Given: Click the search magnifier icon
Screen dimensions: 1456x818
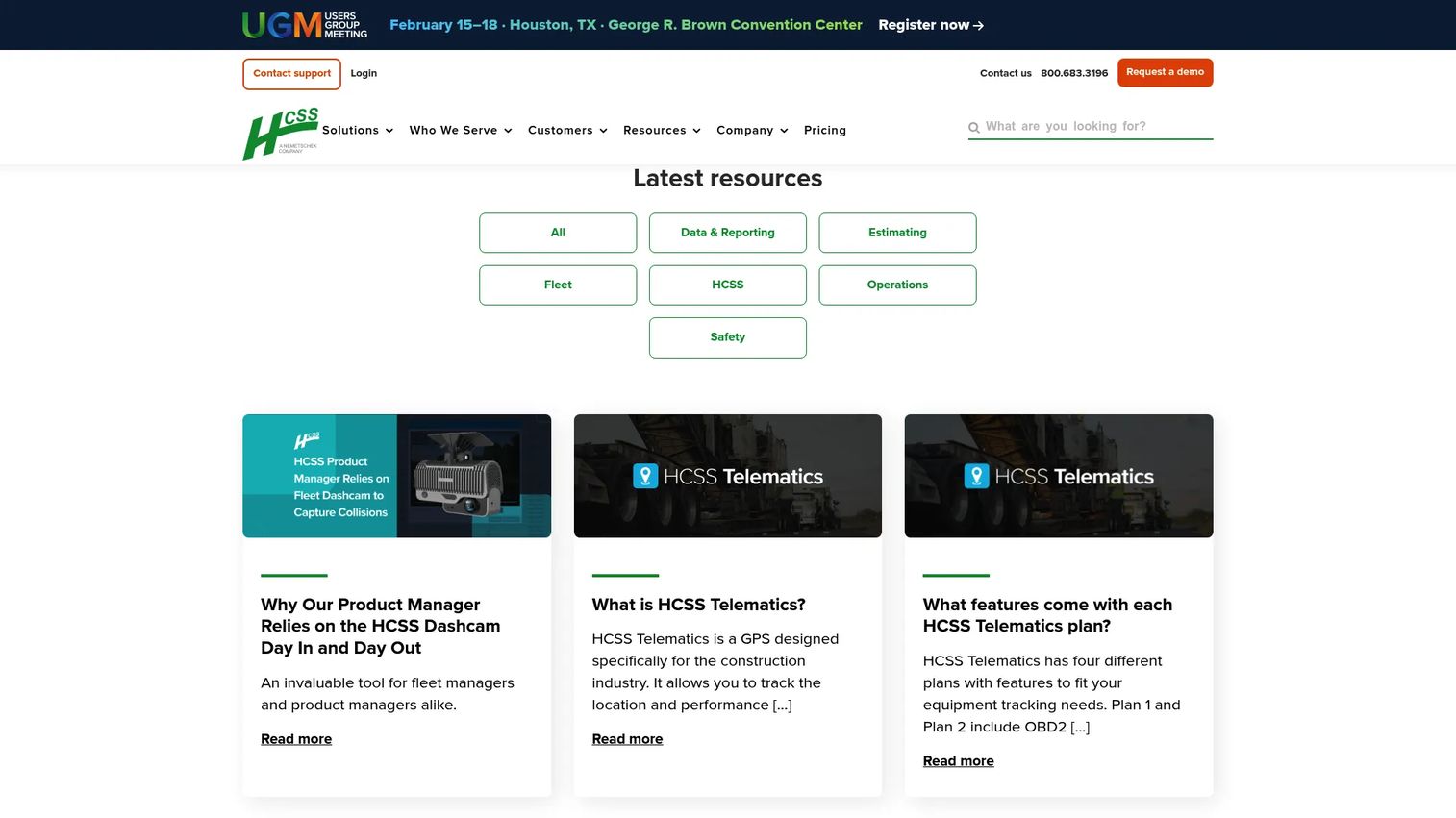Looking at the screenshot, I should (x=974, y=127).
